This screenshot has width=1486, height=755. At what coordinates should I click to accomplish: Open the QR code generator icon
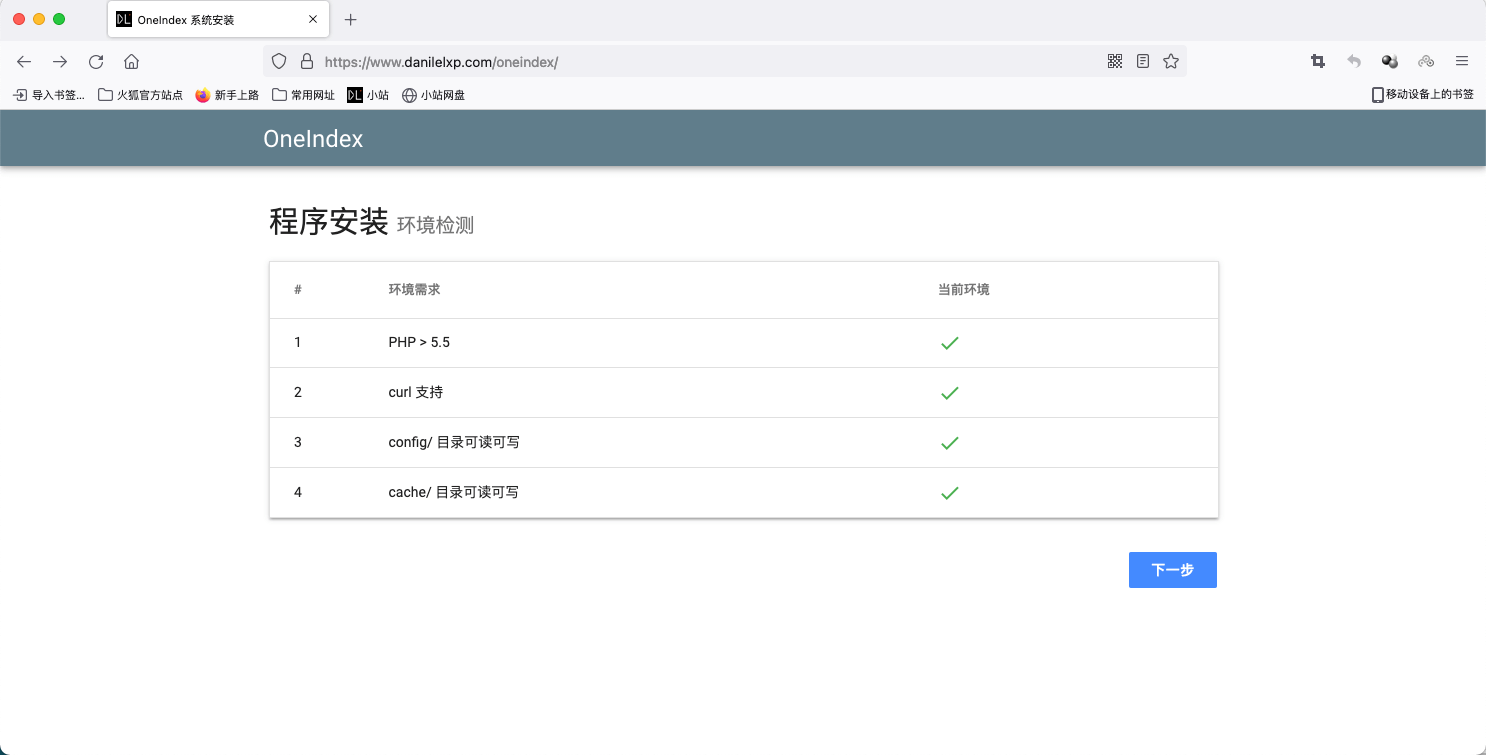1115,61
